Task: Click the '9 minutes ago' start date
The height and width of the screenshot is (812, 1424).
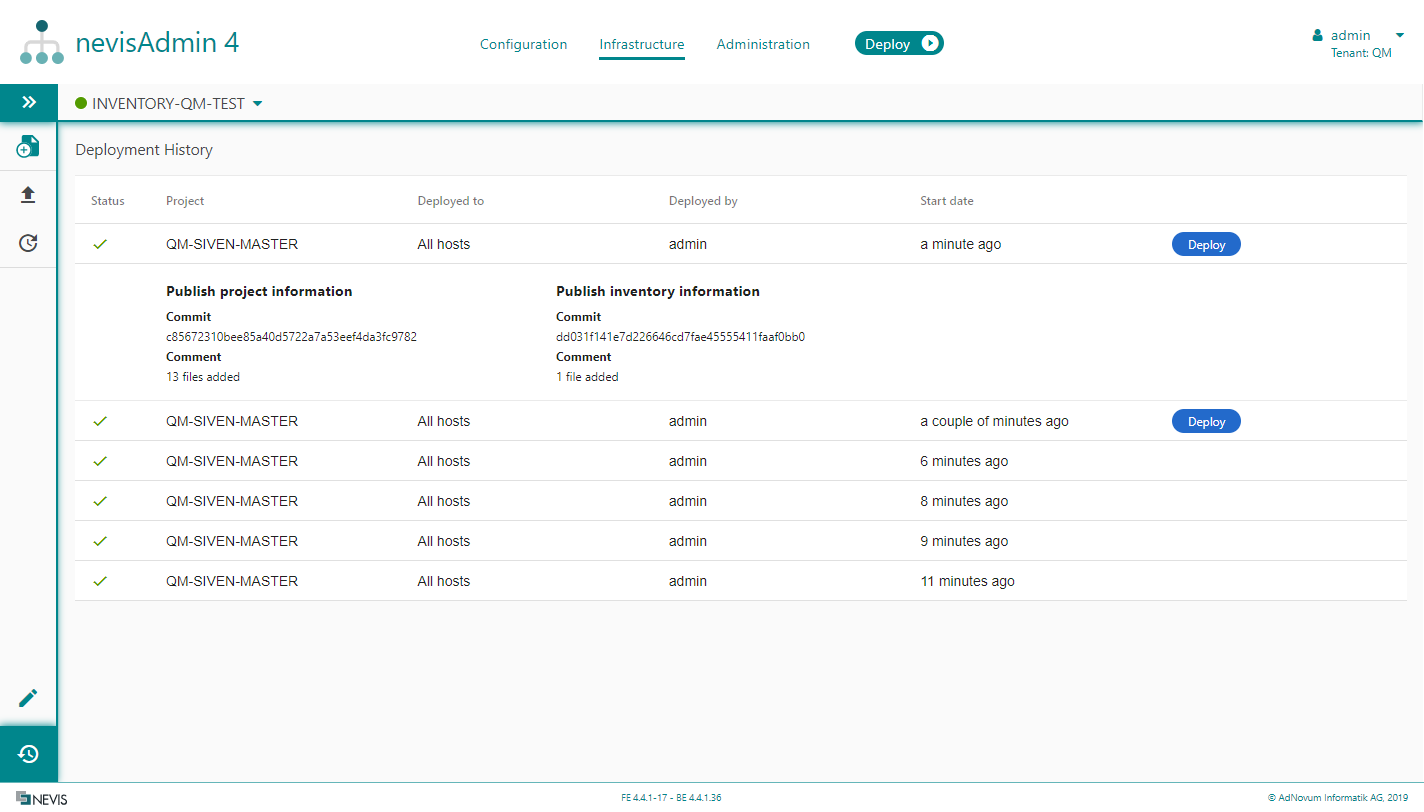Action: point(964,541)
